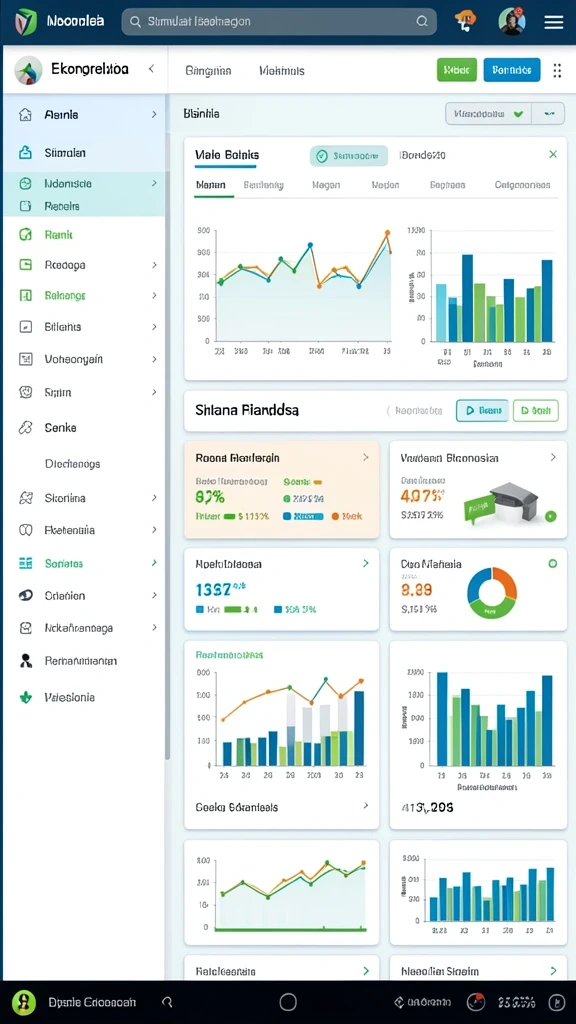The height and width of the screenshot is (1024, 576).
Task: Open the Nsodtan Snoim card chevron
Action: [553, 971]
